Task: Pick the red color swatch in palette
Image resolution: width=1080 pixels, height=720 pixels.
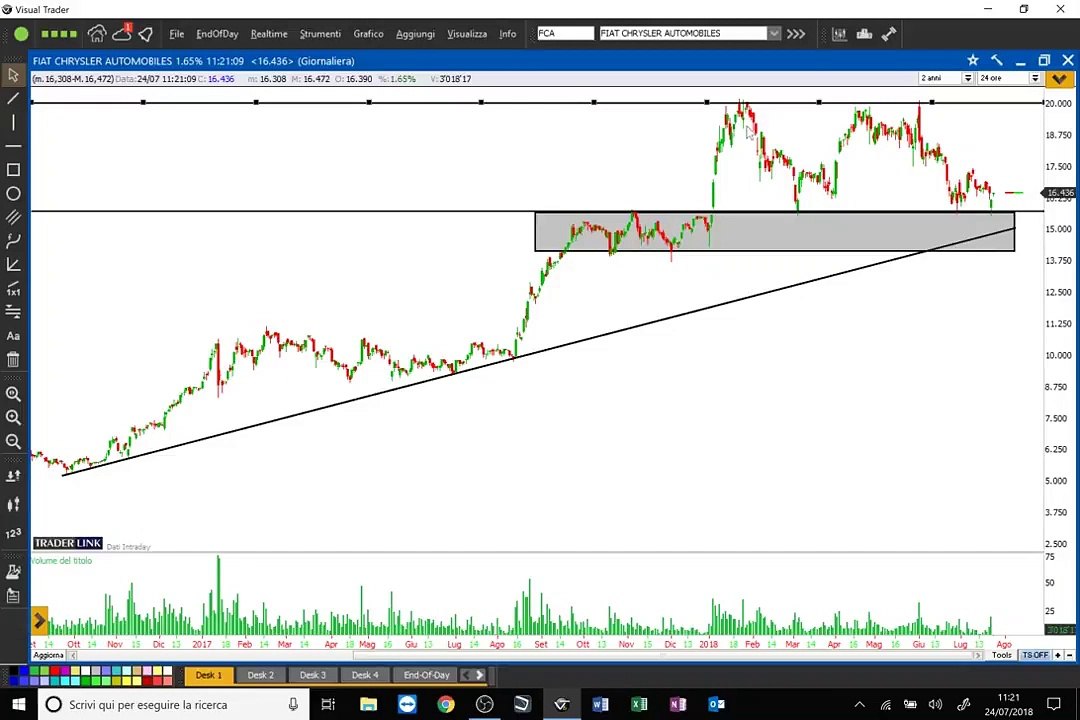Action: coord(56,670)
